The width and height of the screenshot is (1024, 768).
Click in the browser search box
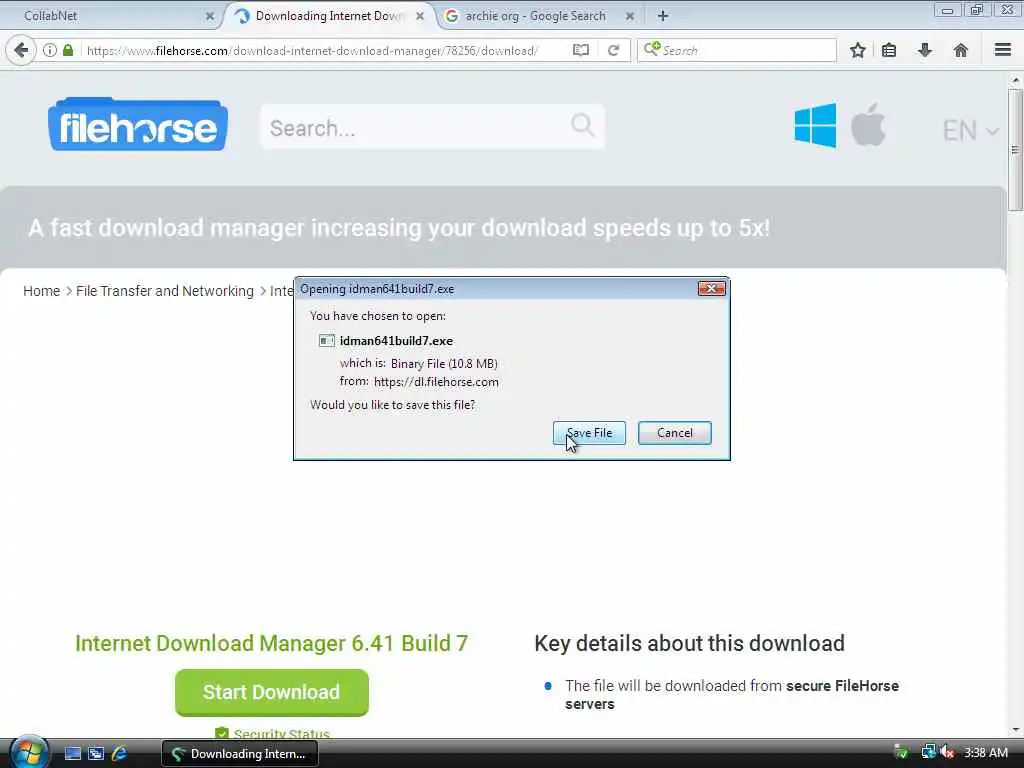point(737,50)
